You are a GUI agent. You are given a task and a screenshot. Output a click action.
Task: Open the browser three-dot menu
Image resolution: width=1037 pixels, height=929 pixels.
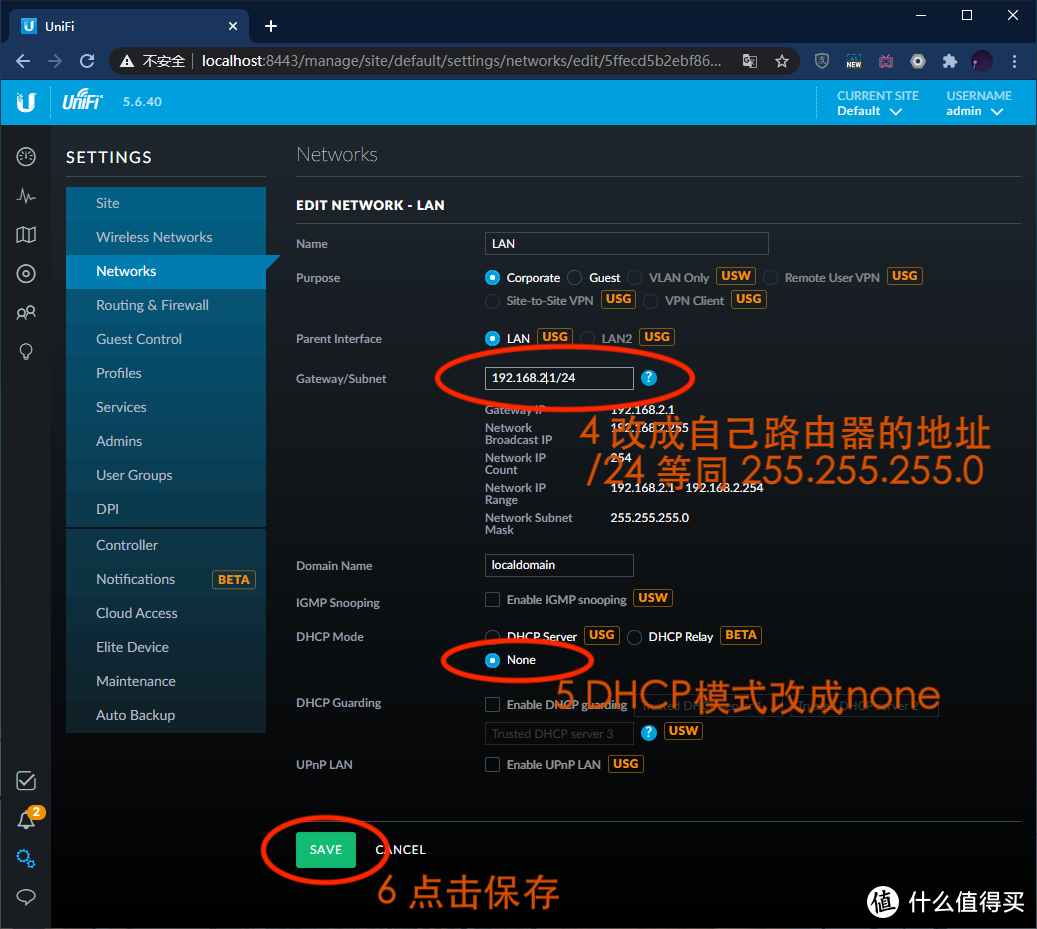1014,61
